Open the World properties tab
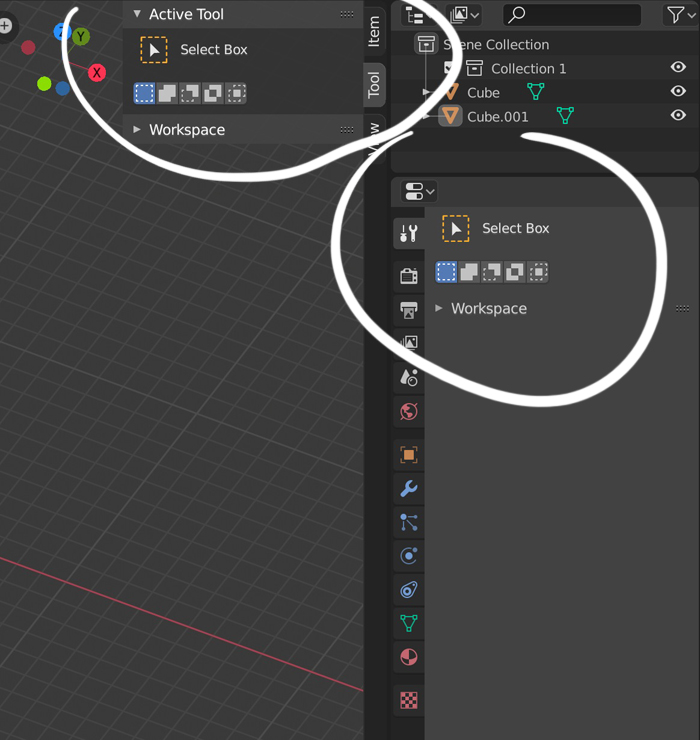The width and height of the screenshot is (700, 740). 409,412
